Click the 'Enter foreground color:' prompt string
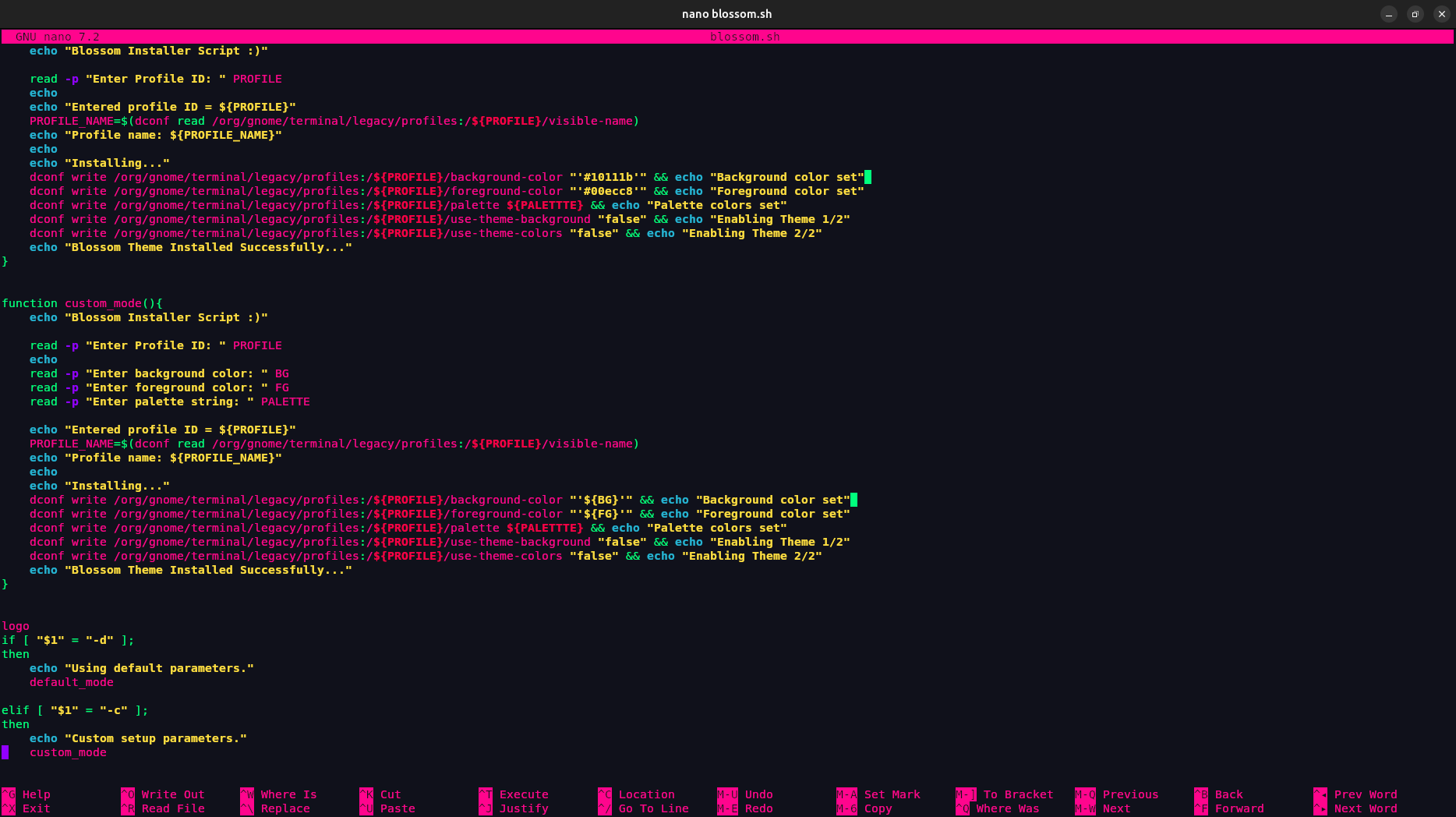The height and width of the screenshot is (817, 1456). 177,387
